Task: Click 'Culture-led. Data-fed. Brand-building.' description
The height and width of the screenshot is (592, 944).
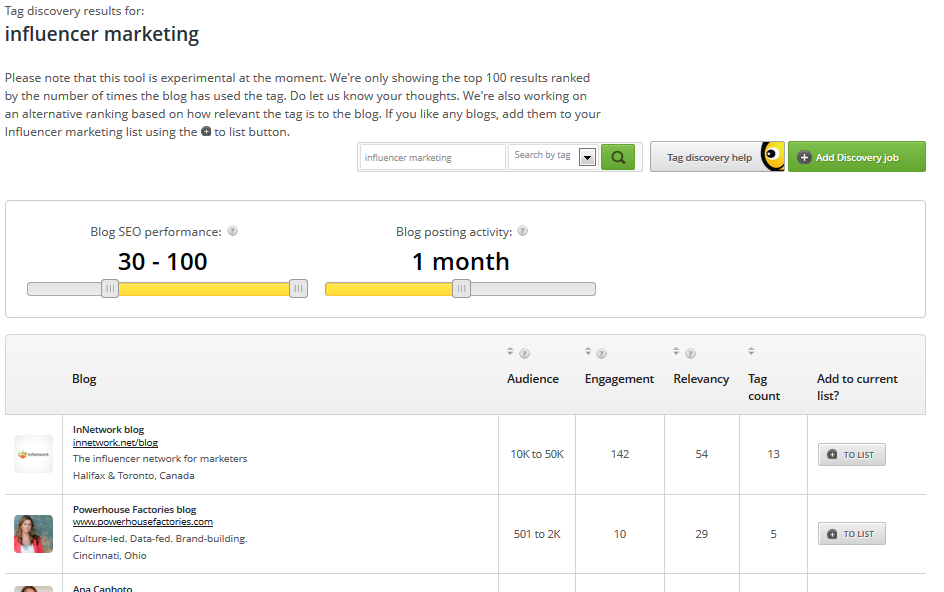Action: pyautogui.click(x=160, y=538)
